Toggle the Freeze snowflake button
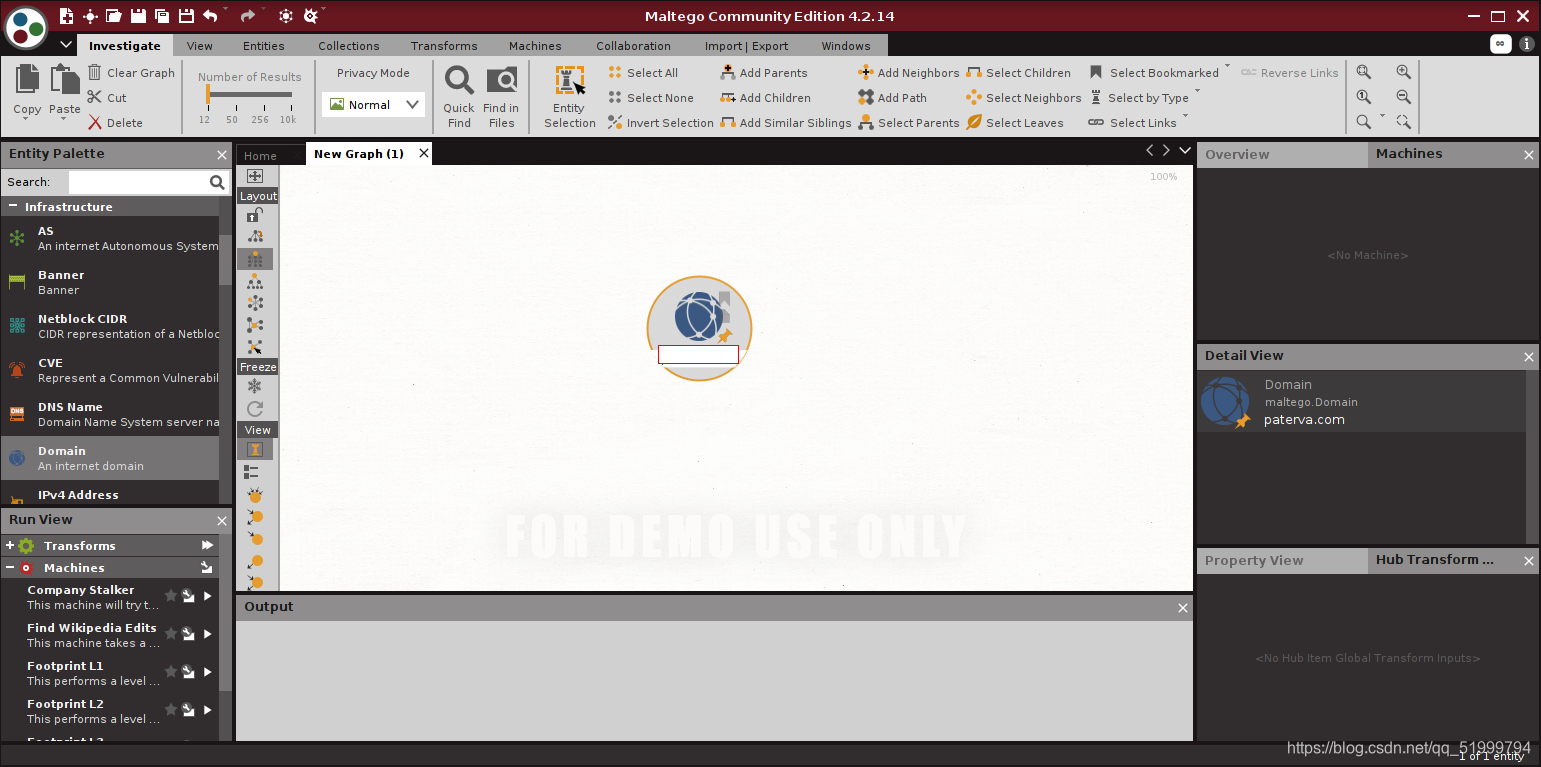The height and width of the screenshot is (767, 1541). [255, 386]
